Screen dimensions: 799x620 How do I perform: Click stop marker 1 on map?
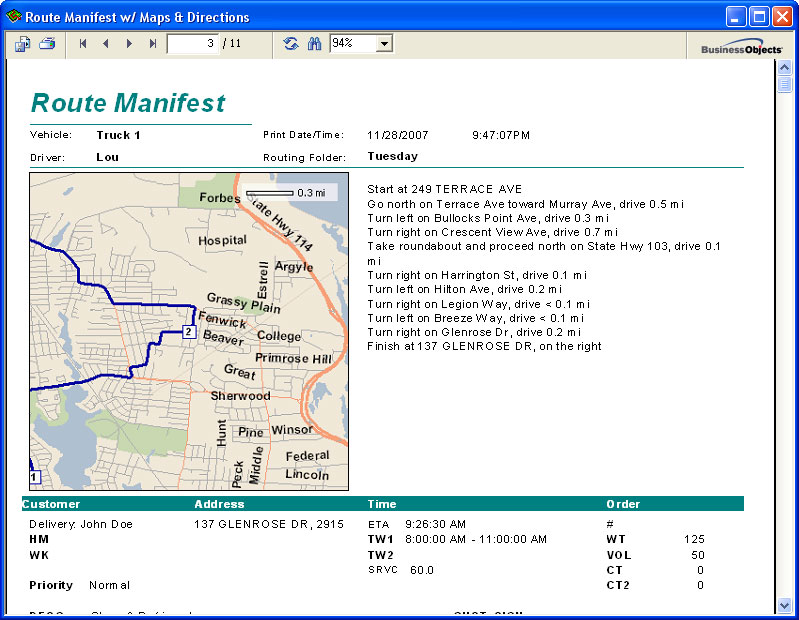click(x=35, y=477)
